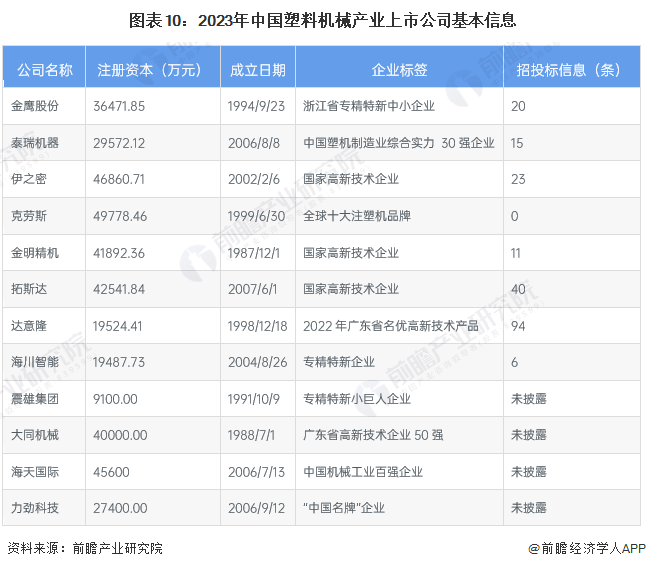
Task: Select company name 伊之密
Action: tap(29, 179)
